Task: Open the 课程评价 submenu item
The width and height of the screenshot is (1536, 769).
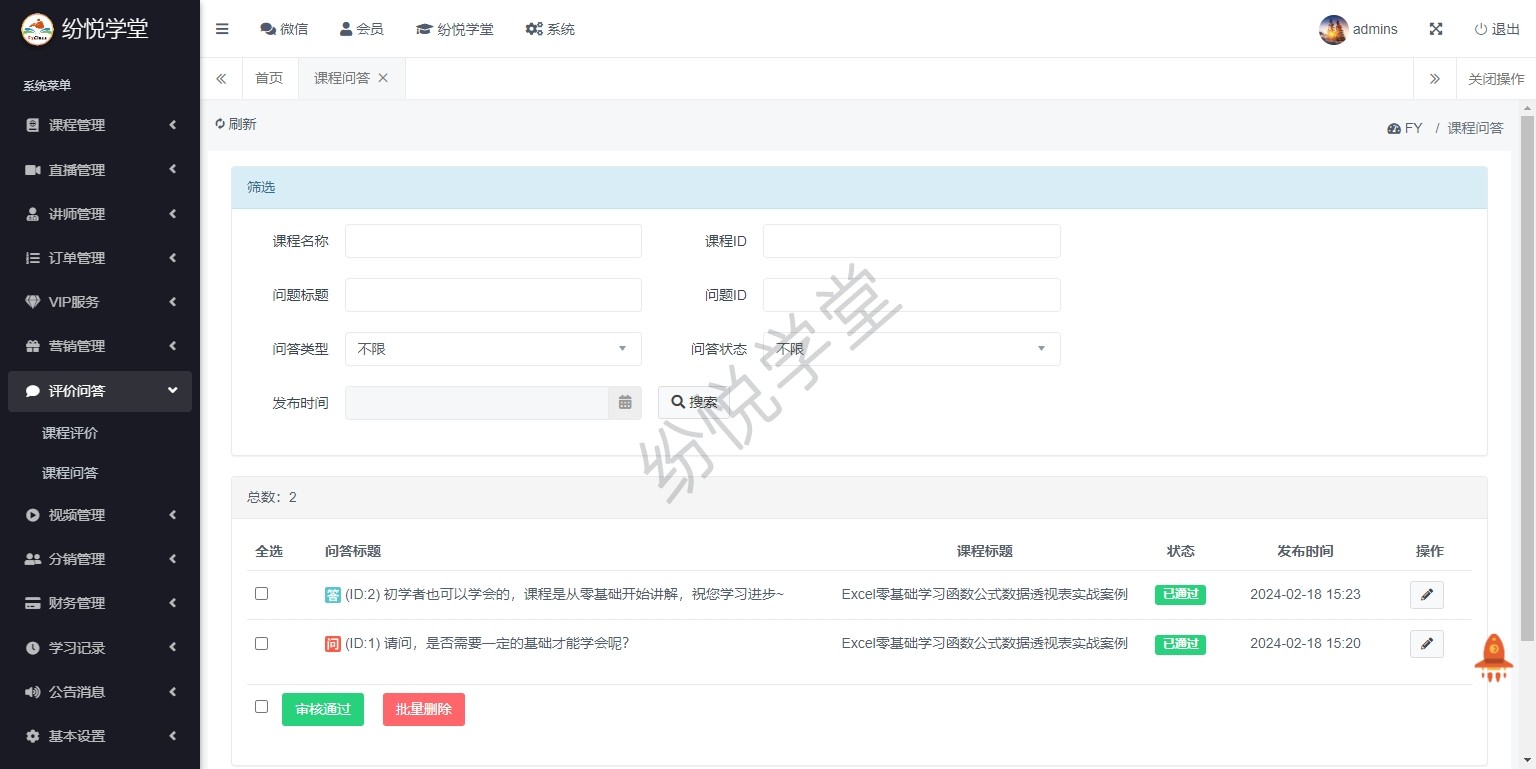Action: point(70,433)
